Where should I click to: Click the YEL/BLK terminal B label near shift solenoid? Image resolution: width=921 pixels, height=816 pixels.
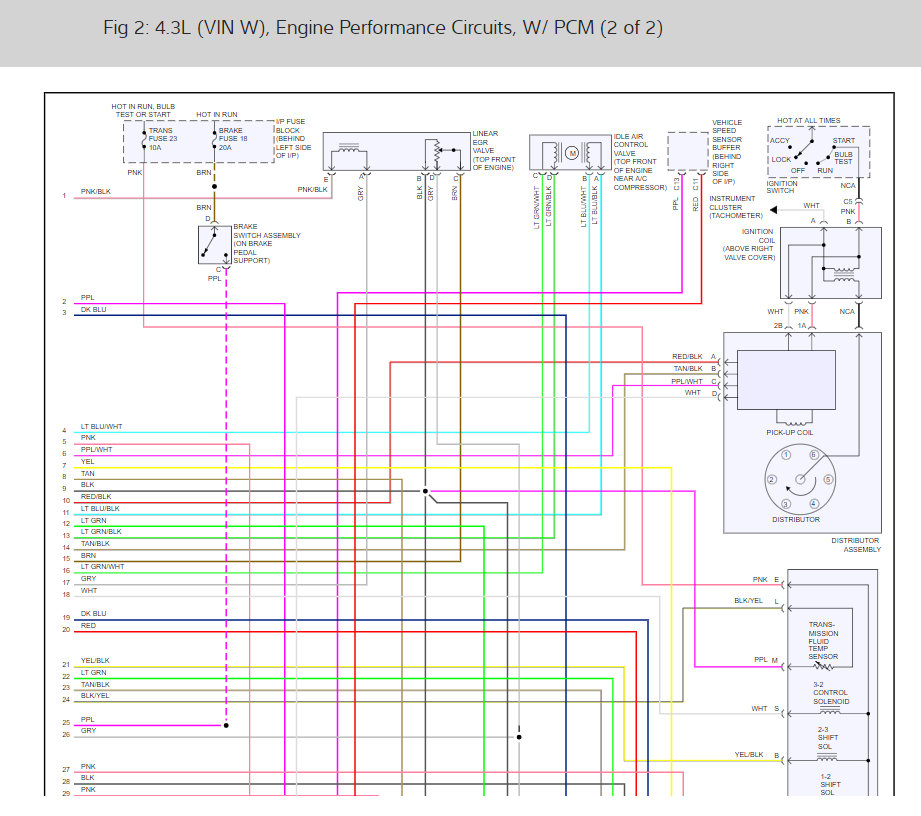point(757,754)
